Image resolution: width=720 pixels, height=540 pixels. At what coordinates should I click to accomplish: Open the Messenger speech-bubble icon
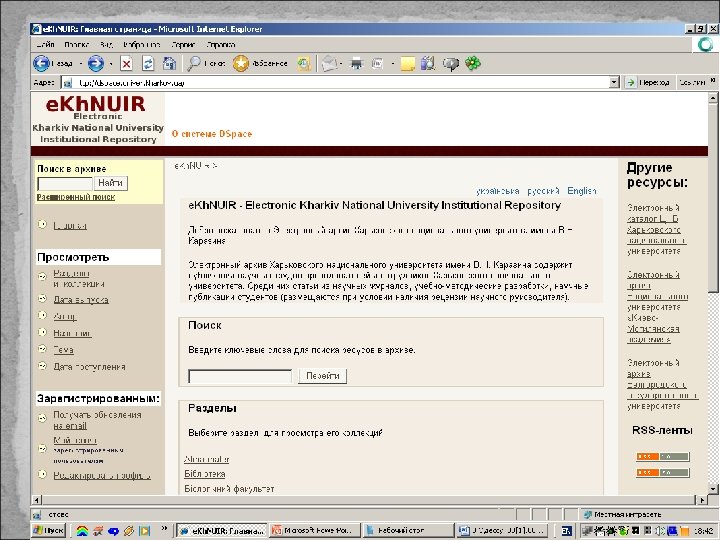450,64
